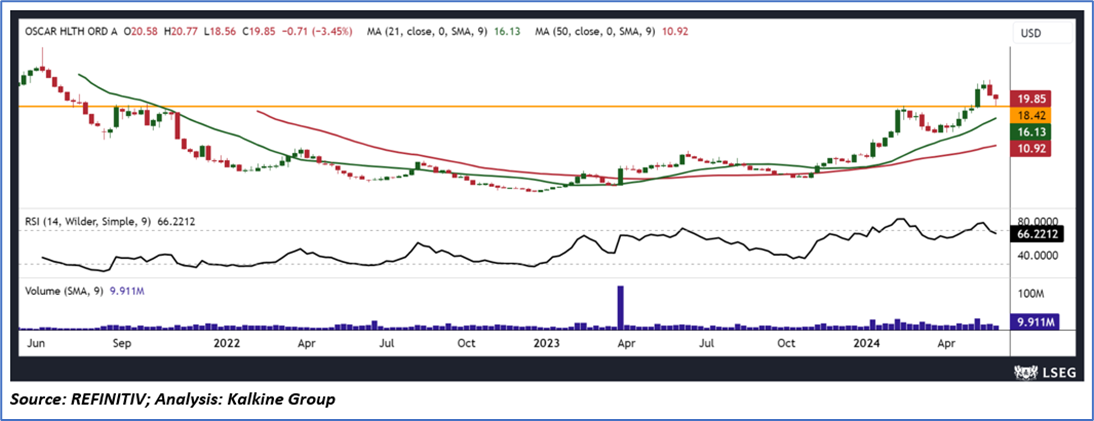This screenshot has height=421, width=1094.
Task: Click the LSEG logo
Action: pos(1044,375)
